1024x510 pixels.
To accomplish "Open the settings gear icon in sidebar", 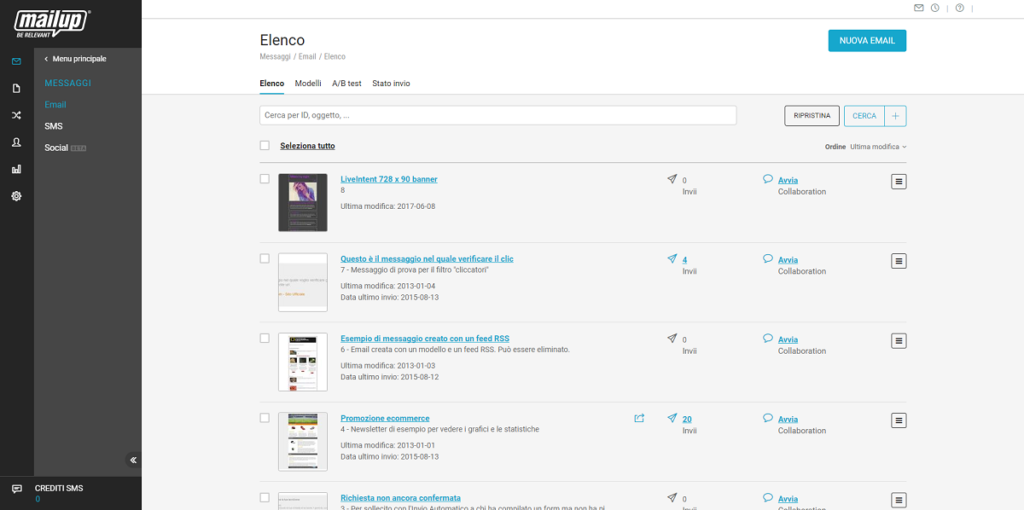I will [16, 196].
